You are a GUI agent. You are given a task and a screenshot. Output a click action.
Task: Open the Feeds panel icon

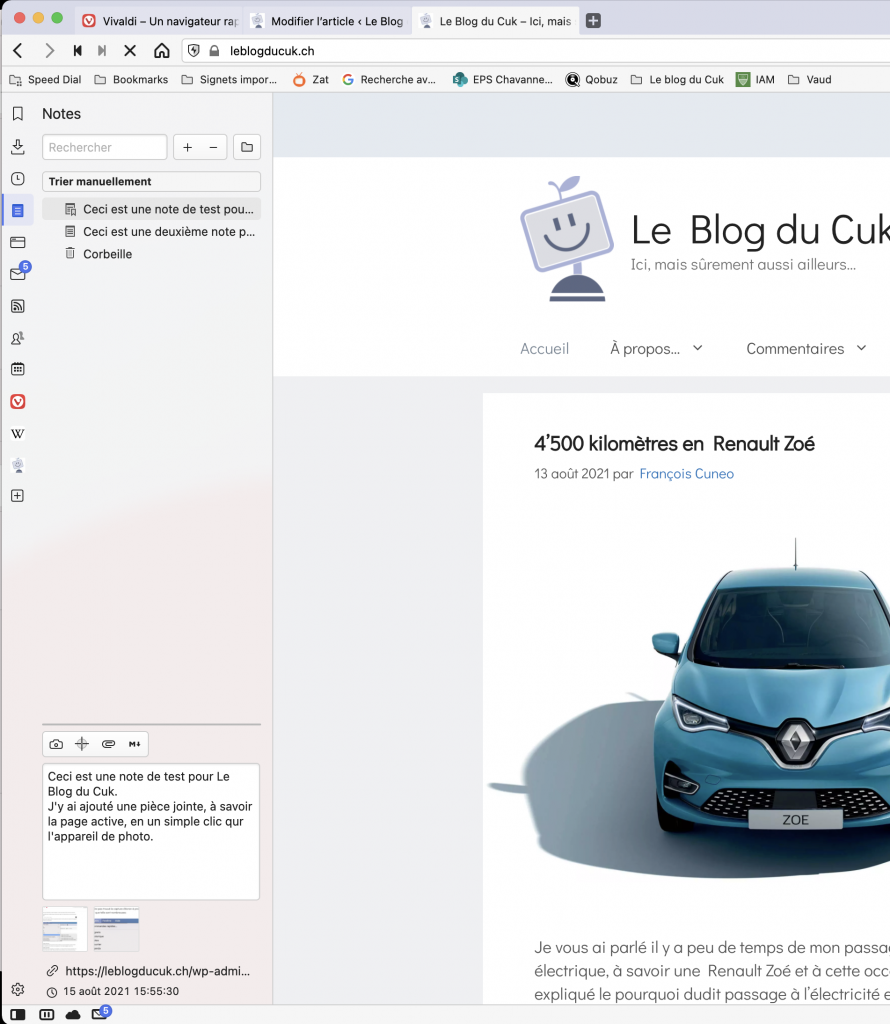pyautogui.click(x=18, y=306)
